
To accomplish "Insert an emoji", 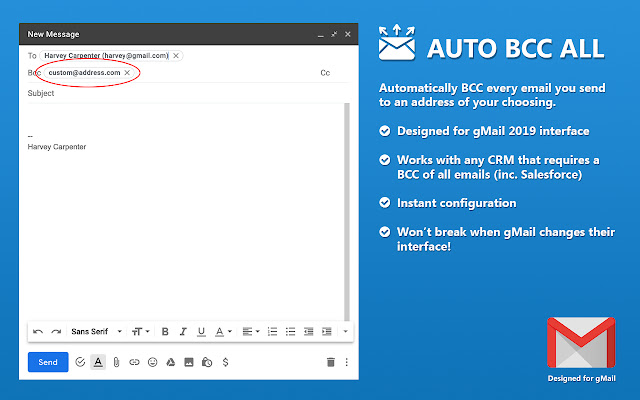I will pyautogui.click(x=152, y=362).
